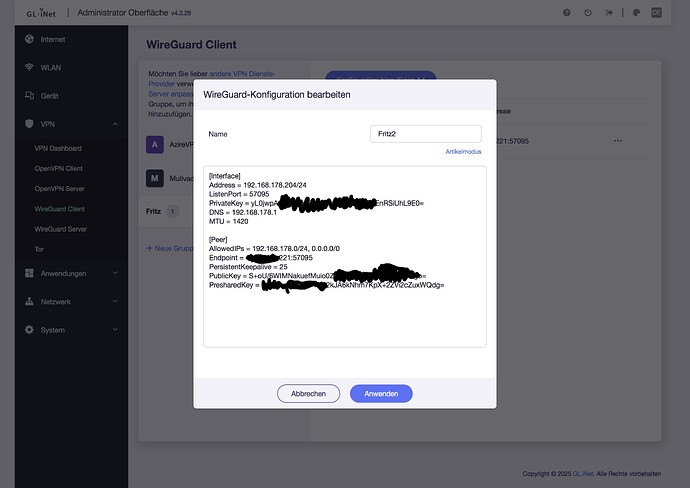Click the System gear icon
This screenshot has height=488, width=690.
pyautogui.click(x=29, y=330)
